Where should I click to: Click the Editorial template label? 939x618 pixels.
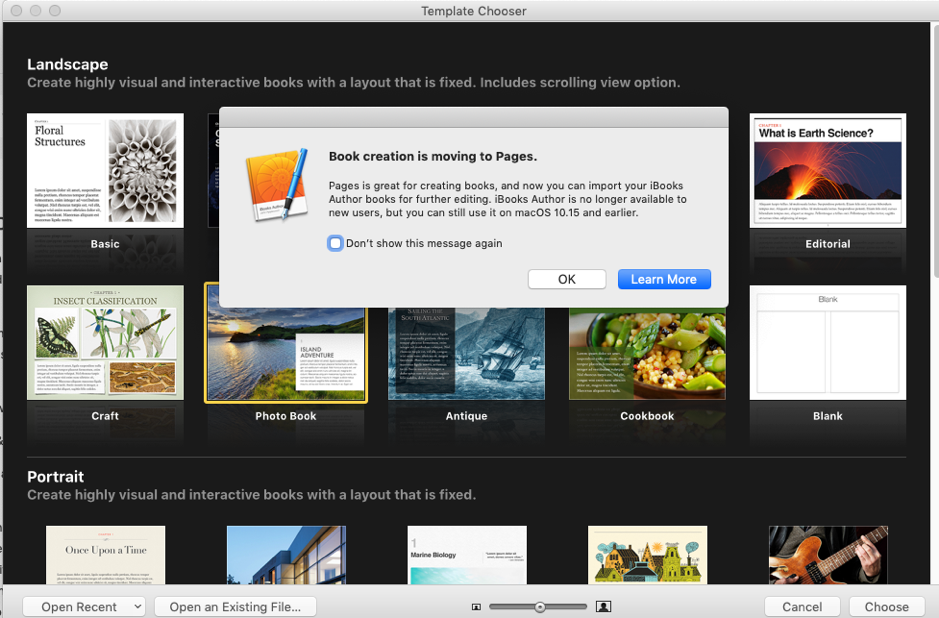(x=828, y=244)
